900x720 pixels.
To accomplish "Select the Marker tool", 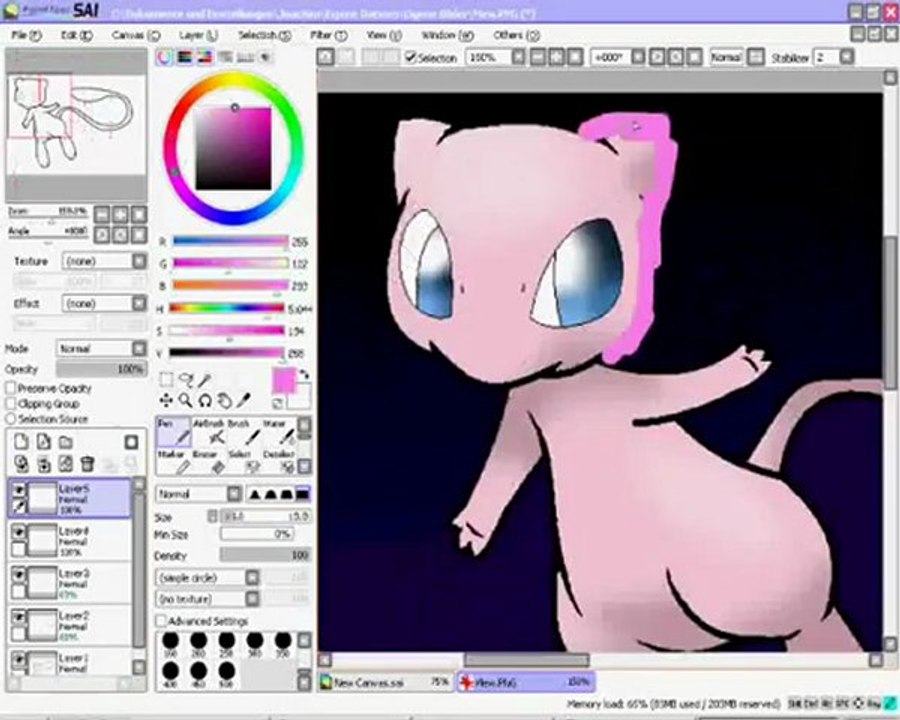I will click(x=174, y=462).
